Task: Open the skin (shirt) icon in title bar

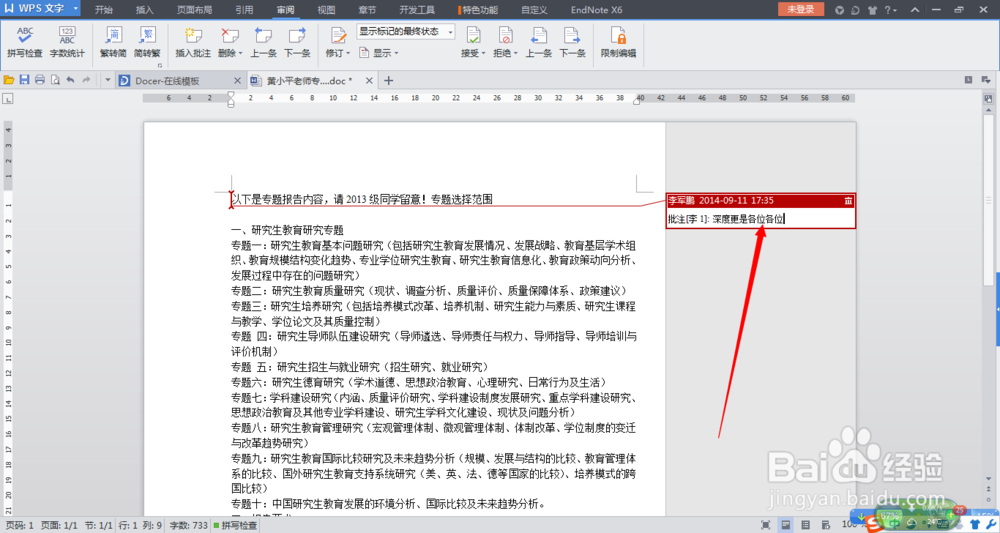Action: point(872,10)
